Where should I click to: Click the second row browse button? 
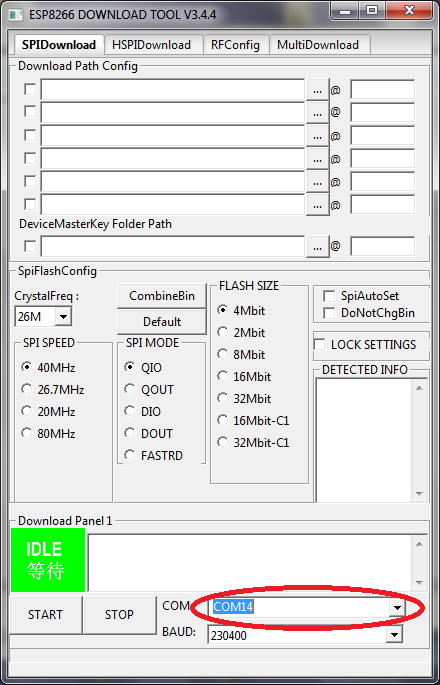[318, 113]
